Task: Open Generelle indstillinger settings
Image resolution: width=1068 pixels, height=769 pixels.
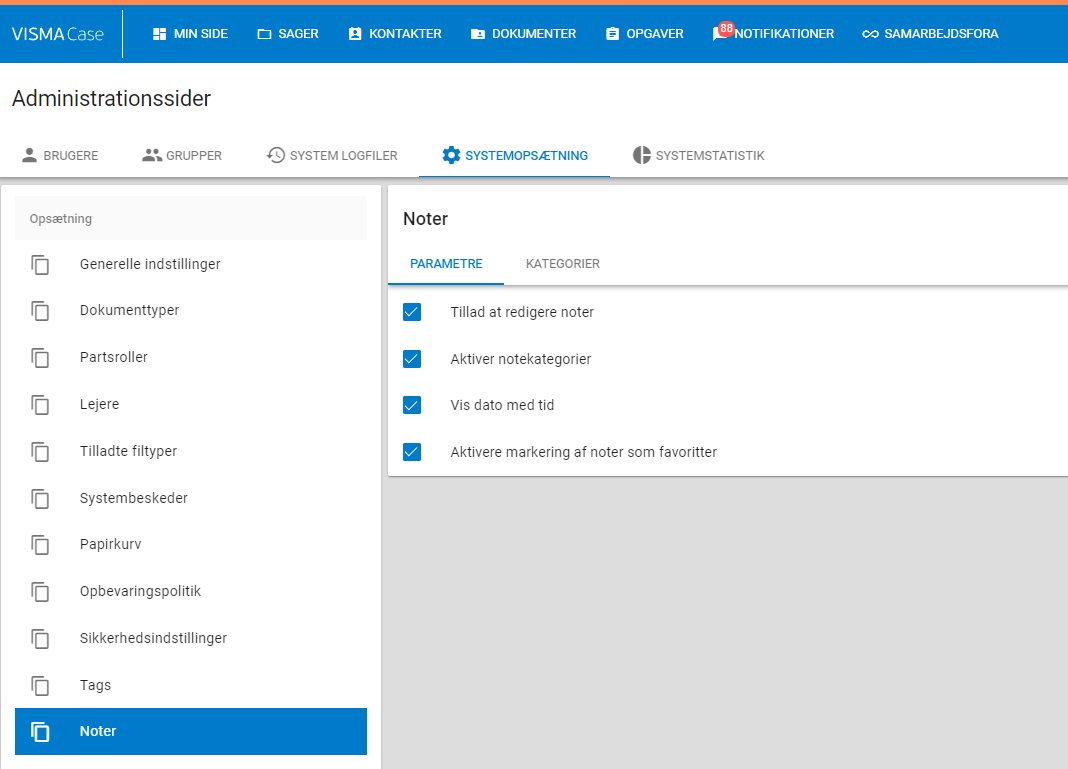Action: click(191, 264)
